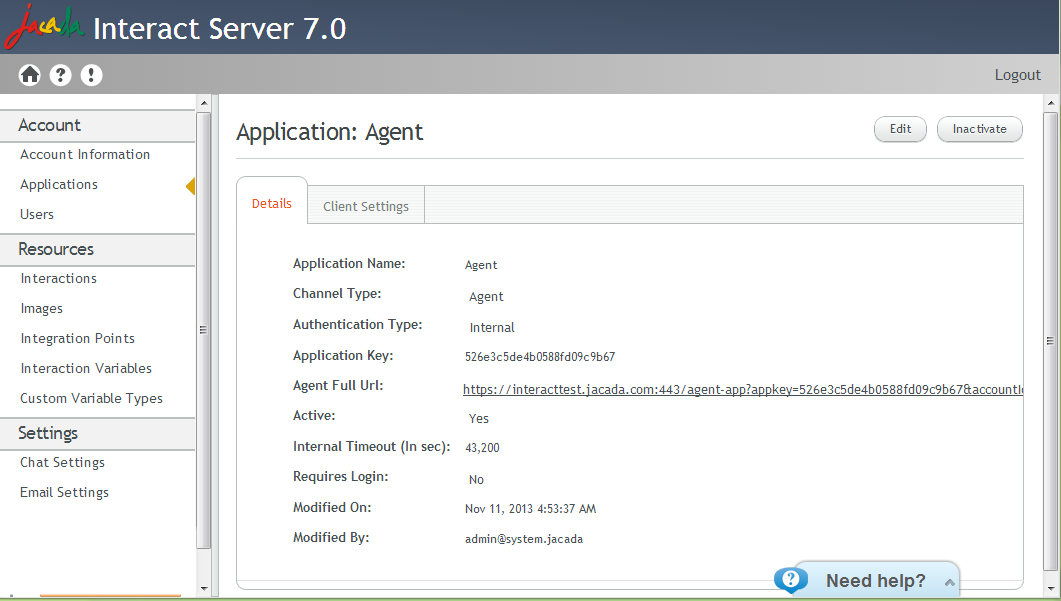
Task: Click the Application Key: label
Action: coord(343,355)
